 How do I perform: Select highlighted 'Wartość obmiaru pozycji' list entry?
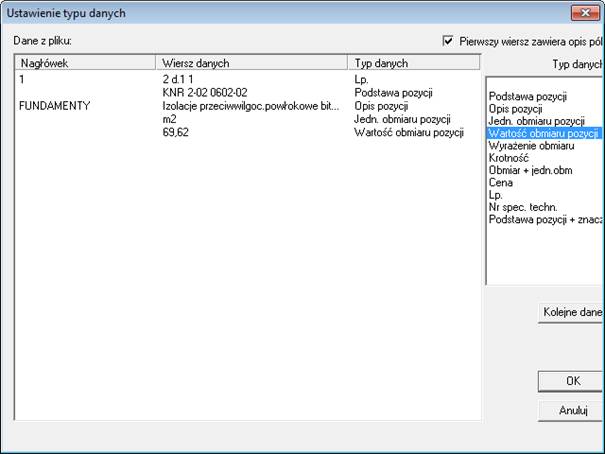pyautogui.click(x=543, y=133)
